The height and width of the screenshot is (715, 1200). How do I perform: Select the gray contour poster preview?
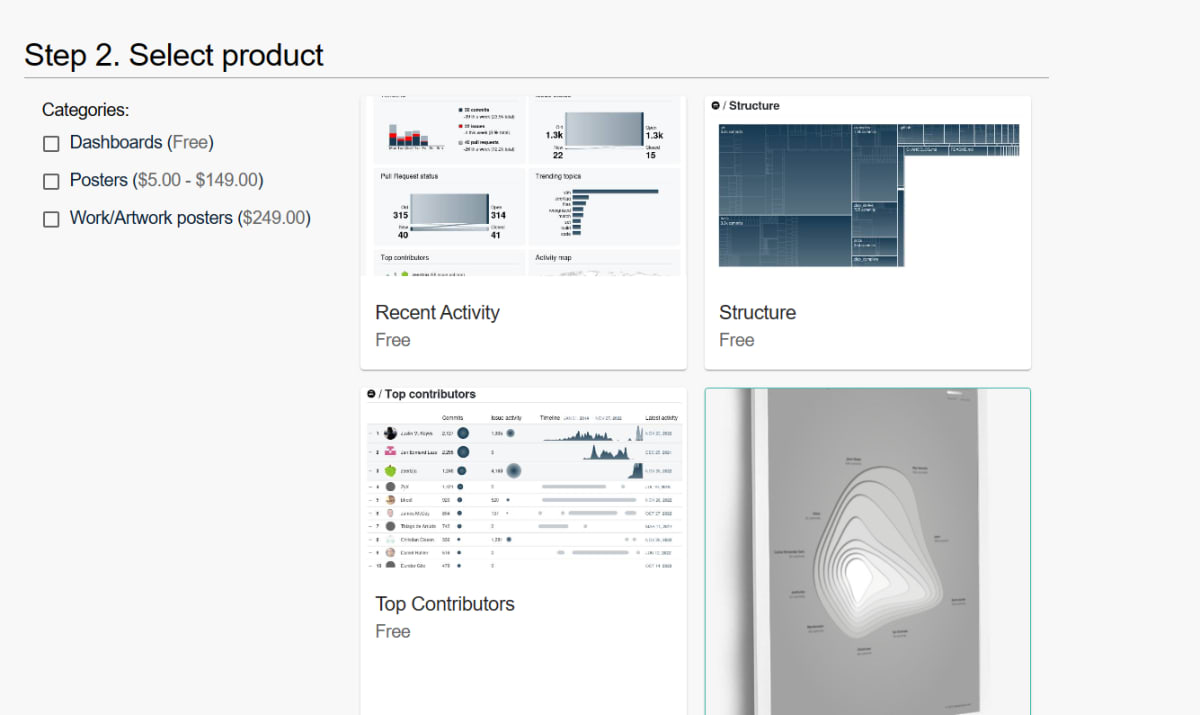tap(868, 551)
